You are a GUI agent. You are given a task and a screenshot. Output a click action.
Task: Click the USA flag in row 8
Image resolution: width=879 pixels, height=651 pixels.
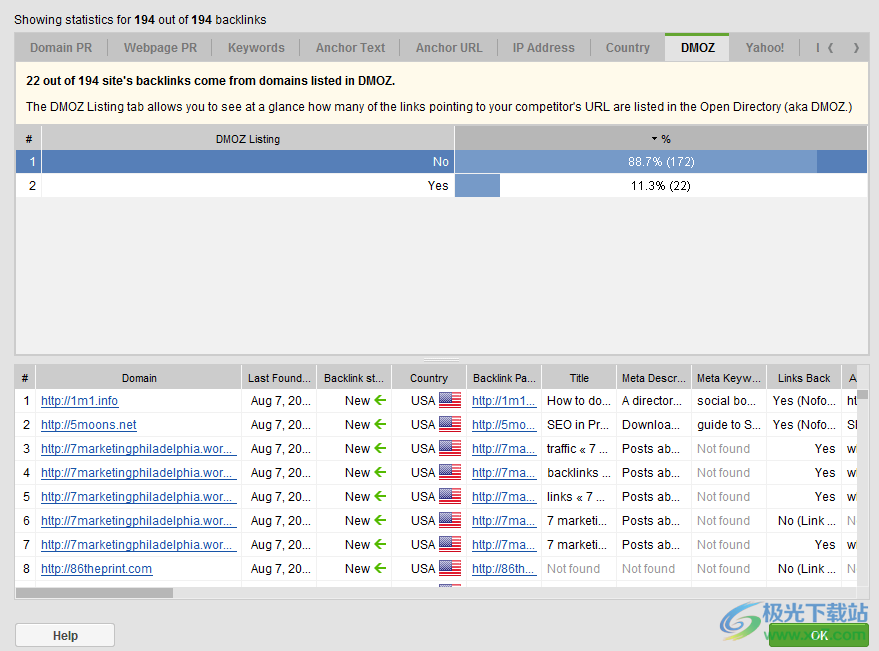pyautogui.click(x=450, y=568)
